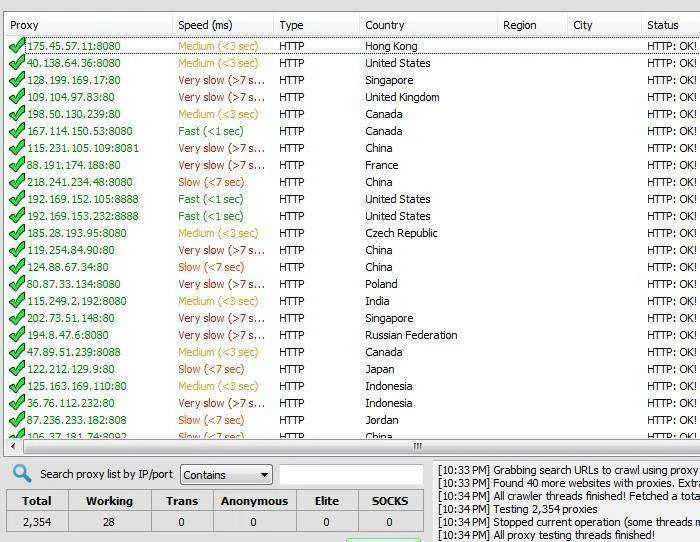Screen dimensions: 700x542
Task: Select proxy row 175.45.57.11:8080
Action: tap(353, 46)
